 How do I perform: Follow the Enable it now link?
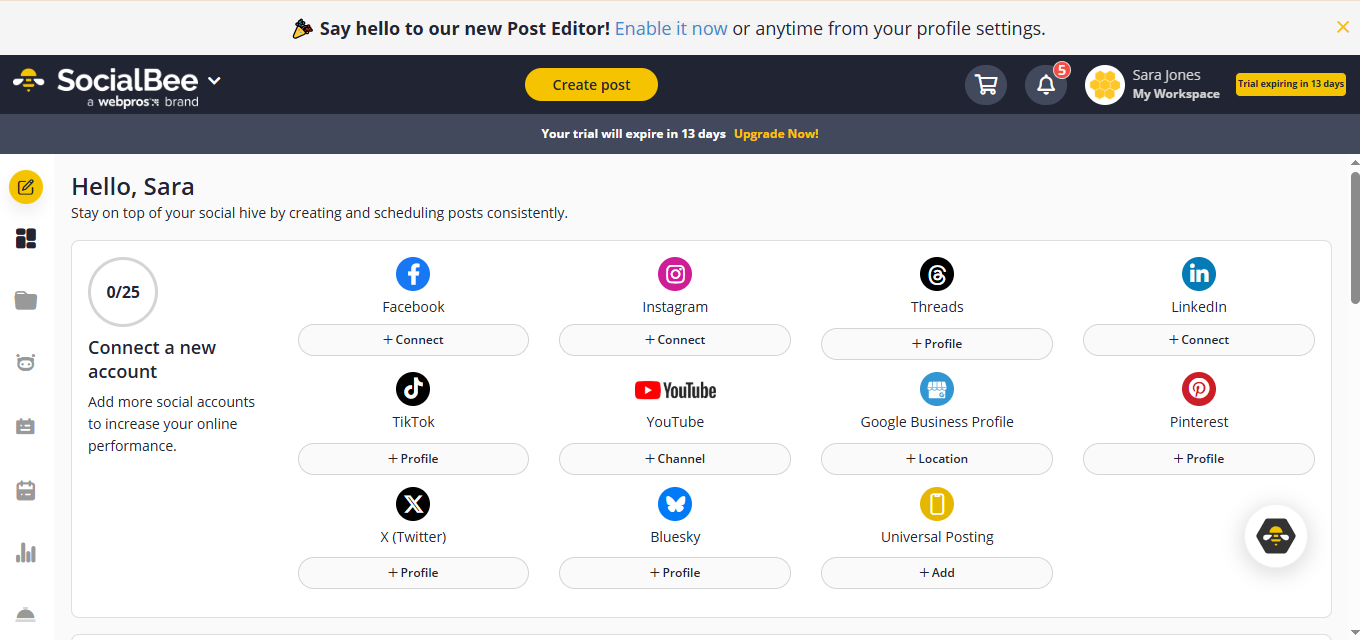click(671, 29)
